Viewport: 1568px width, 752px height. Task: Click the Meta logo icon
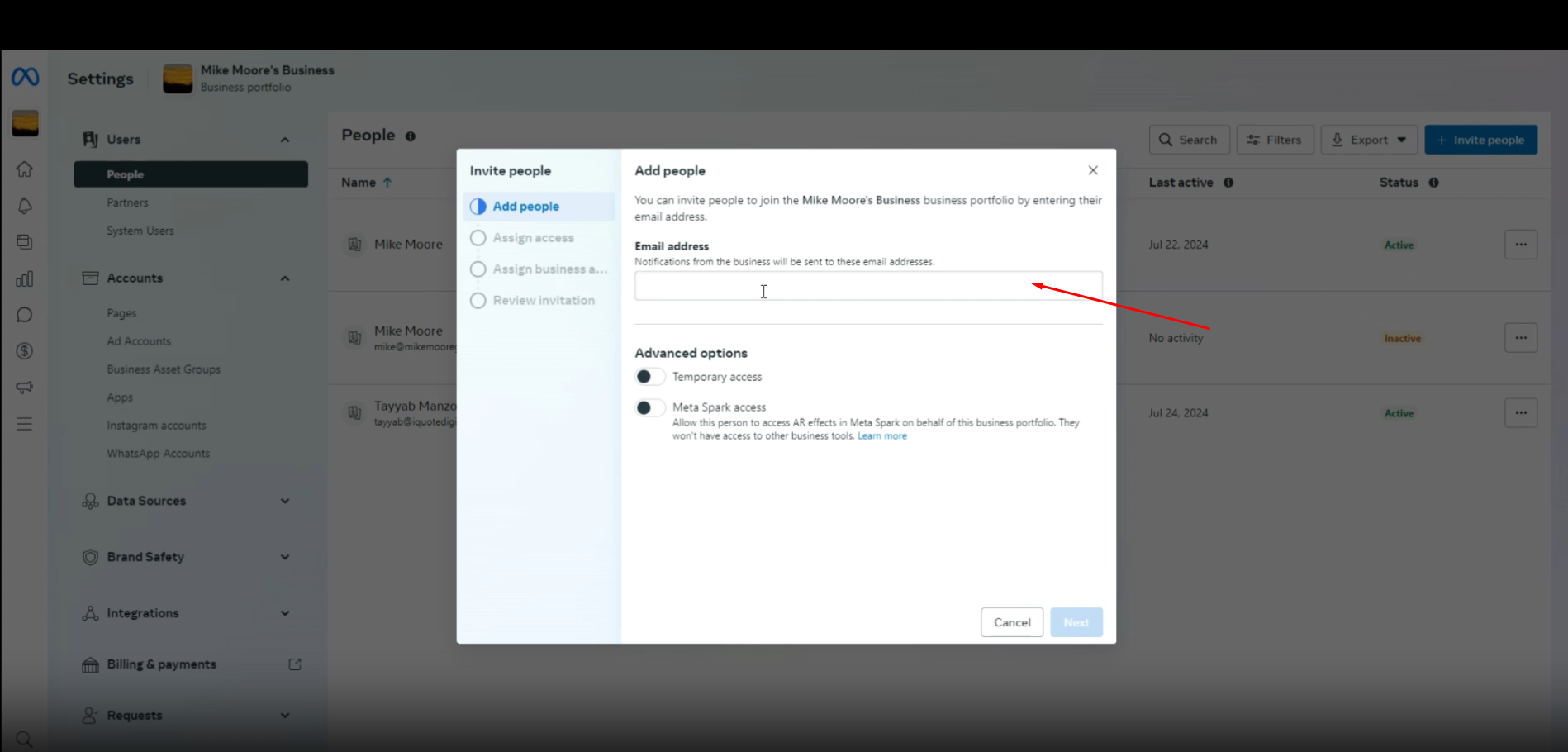[25, 77]
